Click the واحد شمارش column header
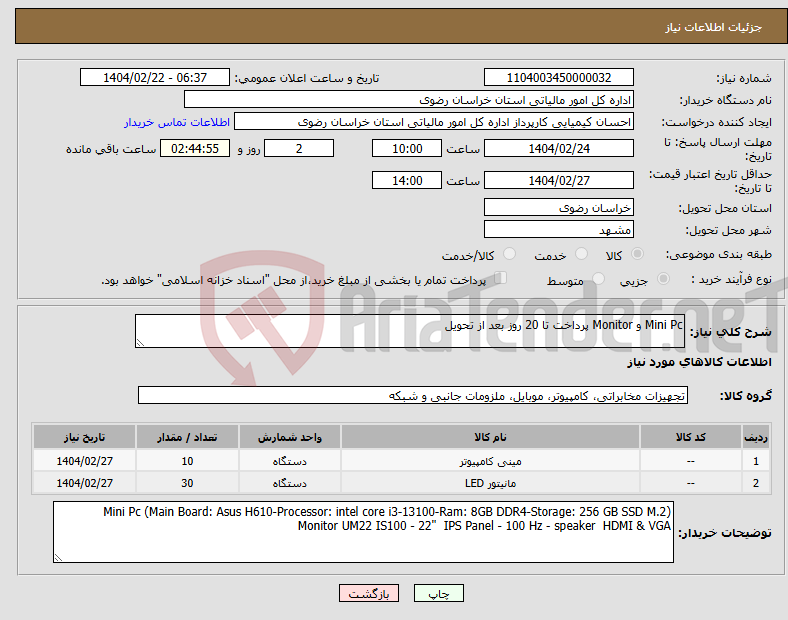 point(290,437)
